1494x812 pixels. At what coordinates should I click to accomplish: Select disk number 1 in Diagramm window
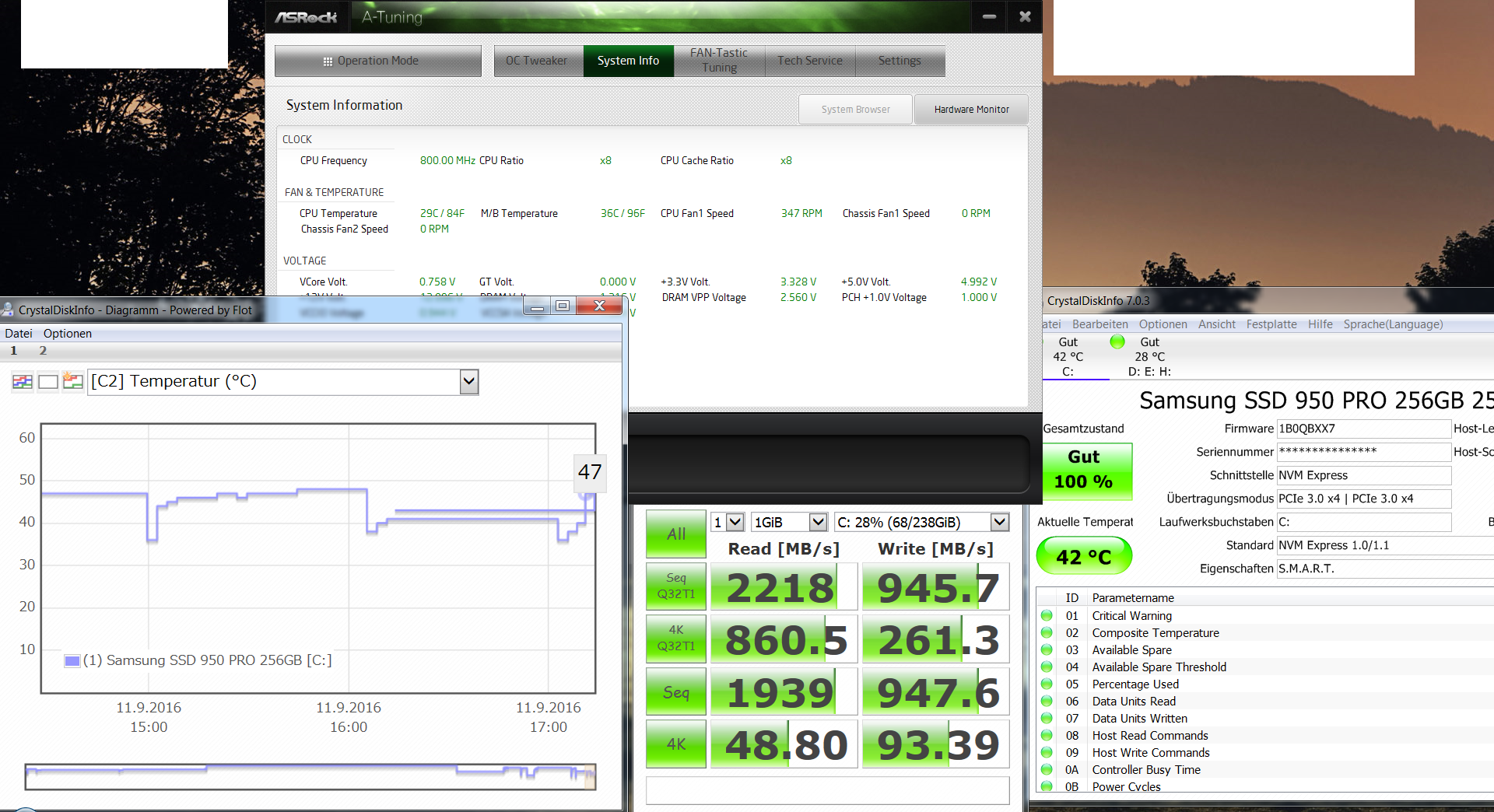13,351
